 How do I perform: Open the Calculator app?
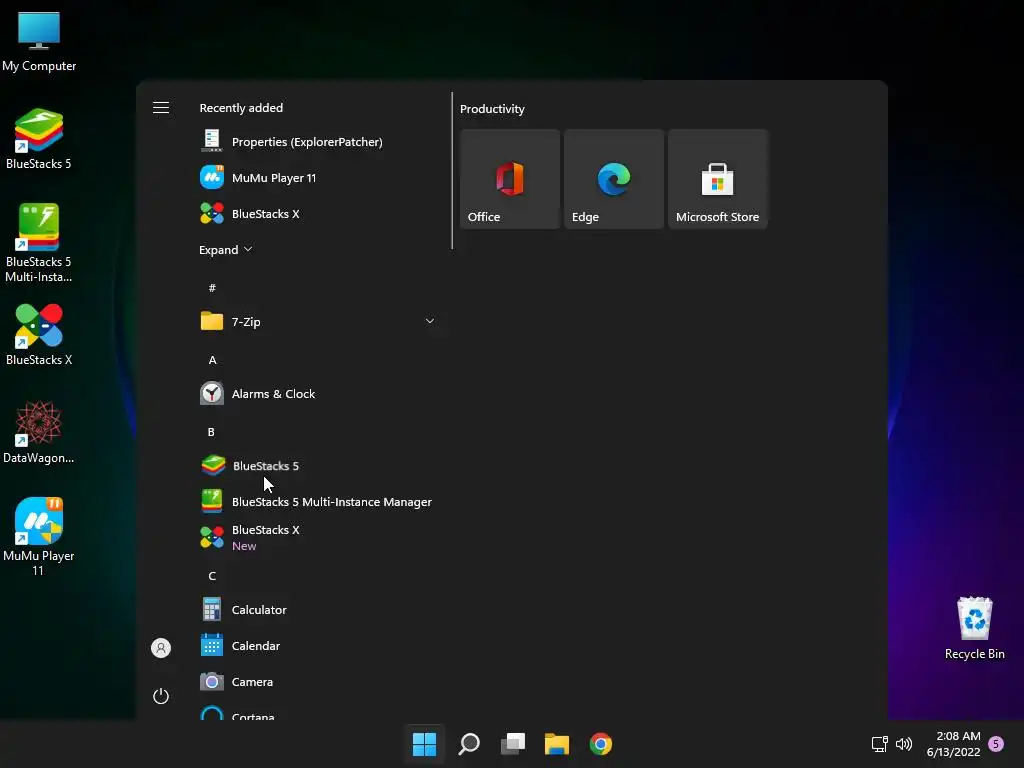point(318,610)
